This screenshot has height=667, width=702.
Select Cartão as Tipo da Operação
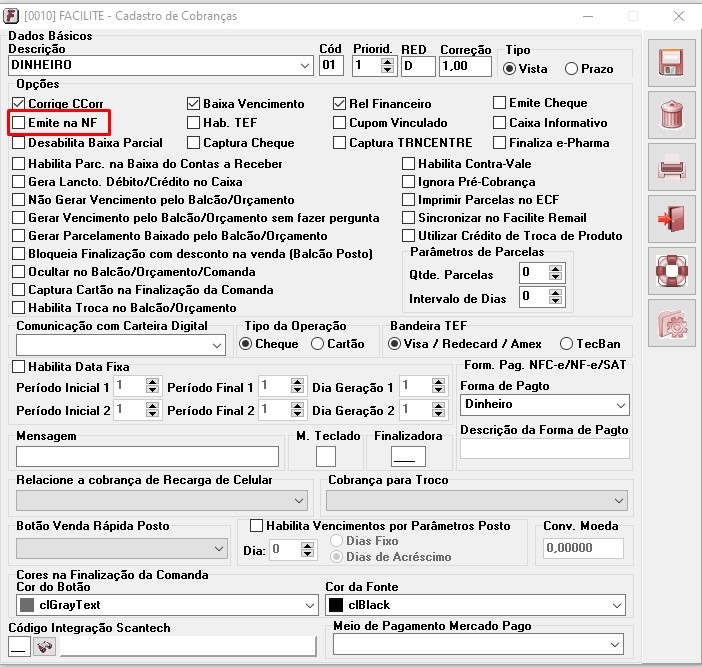click(317, 344)
